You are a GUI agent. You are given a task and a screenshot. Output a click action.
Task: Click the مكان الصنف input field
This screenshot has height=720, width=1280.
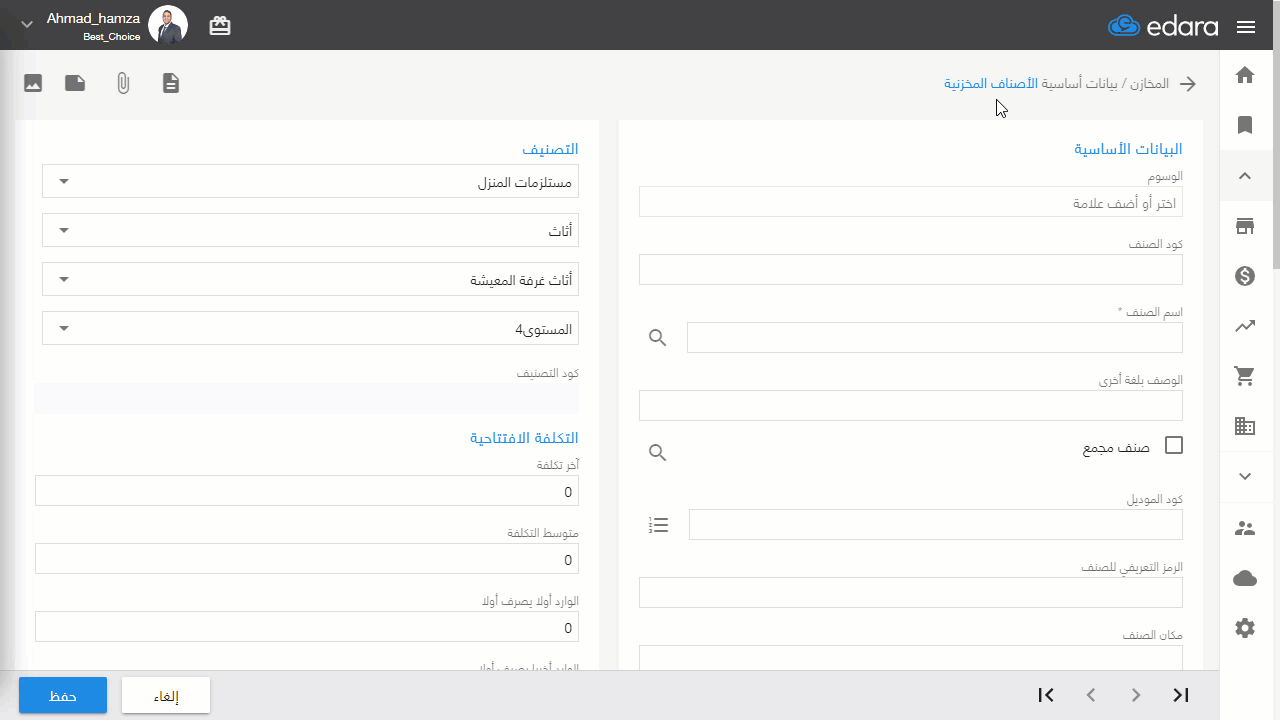point(911,657)
